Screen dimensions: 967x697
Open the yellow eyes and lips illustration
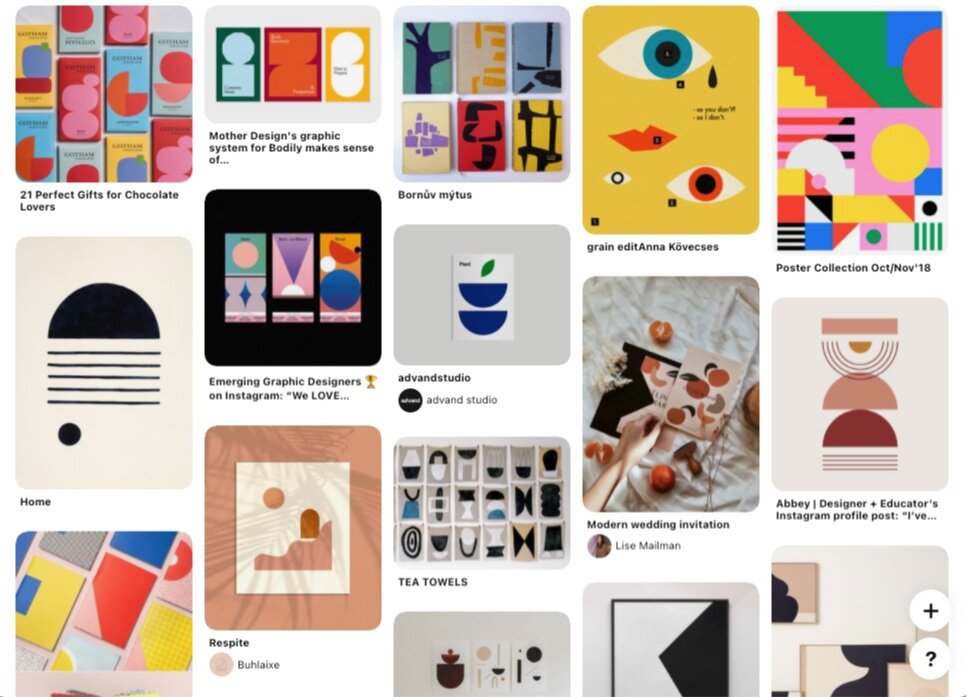[x=671, y=120]
